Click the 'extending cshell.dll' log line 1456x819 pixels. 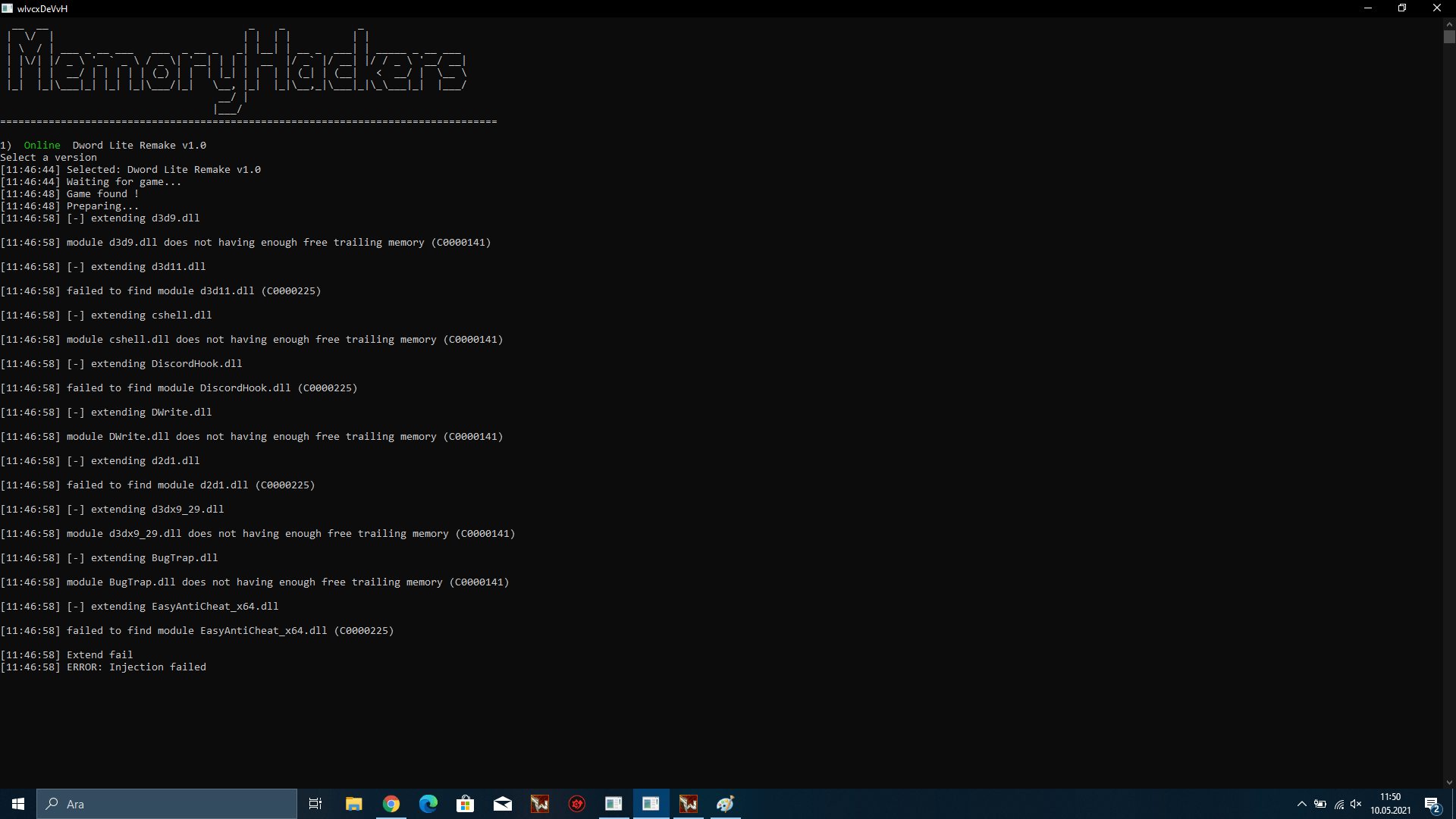pos(106,315)
